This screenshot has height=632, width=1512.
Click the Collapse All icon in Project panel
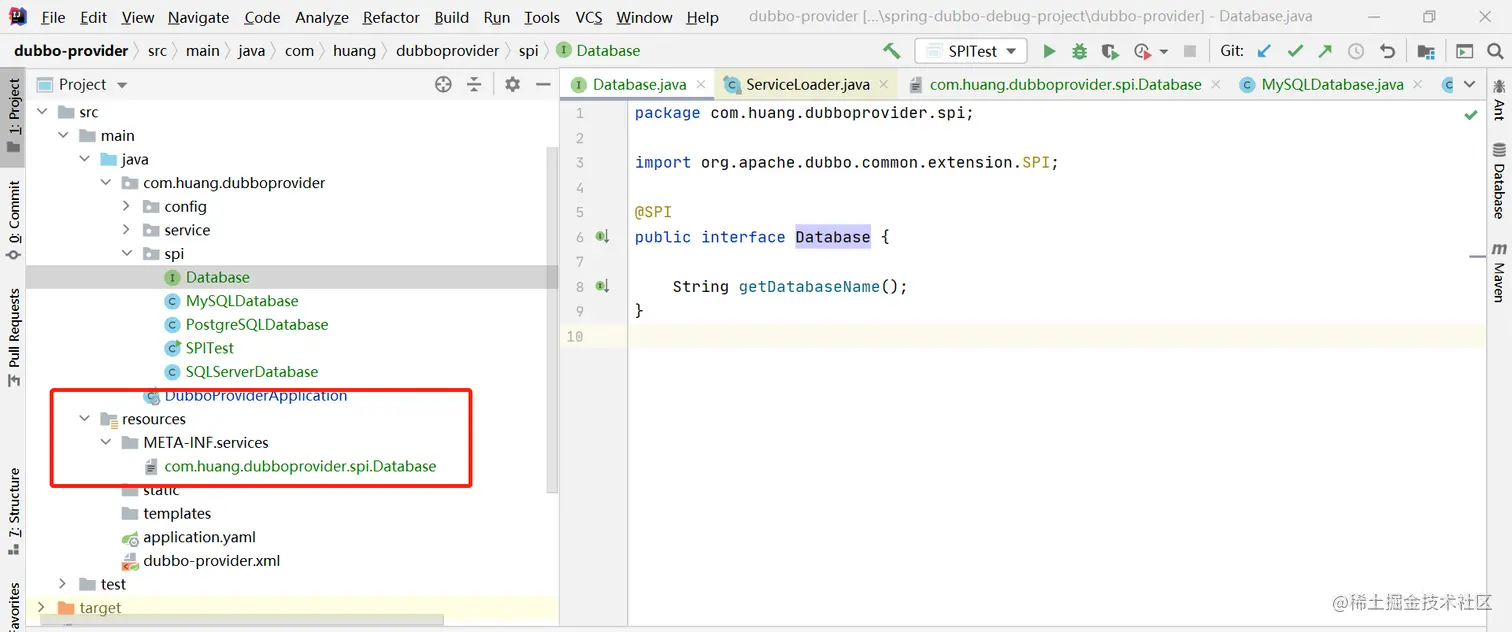[474, 85]
